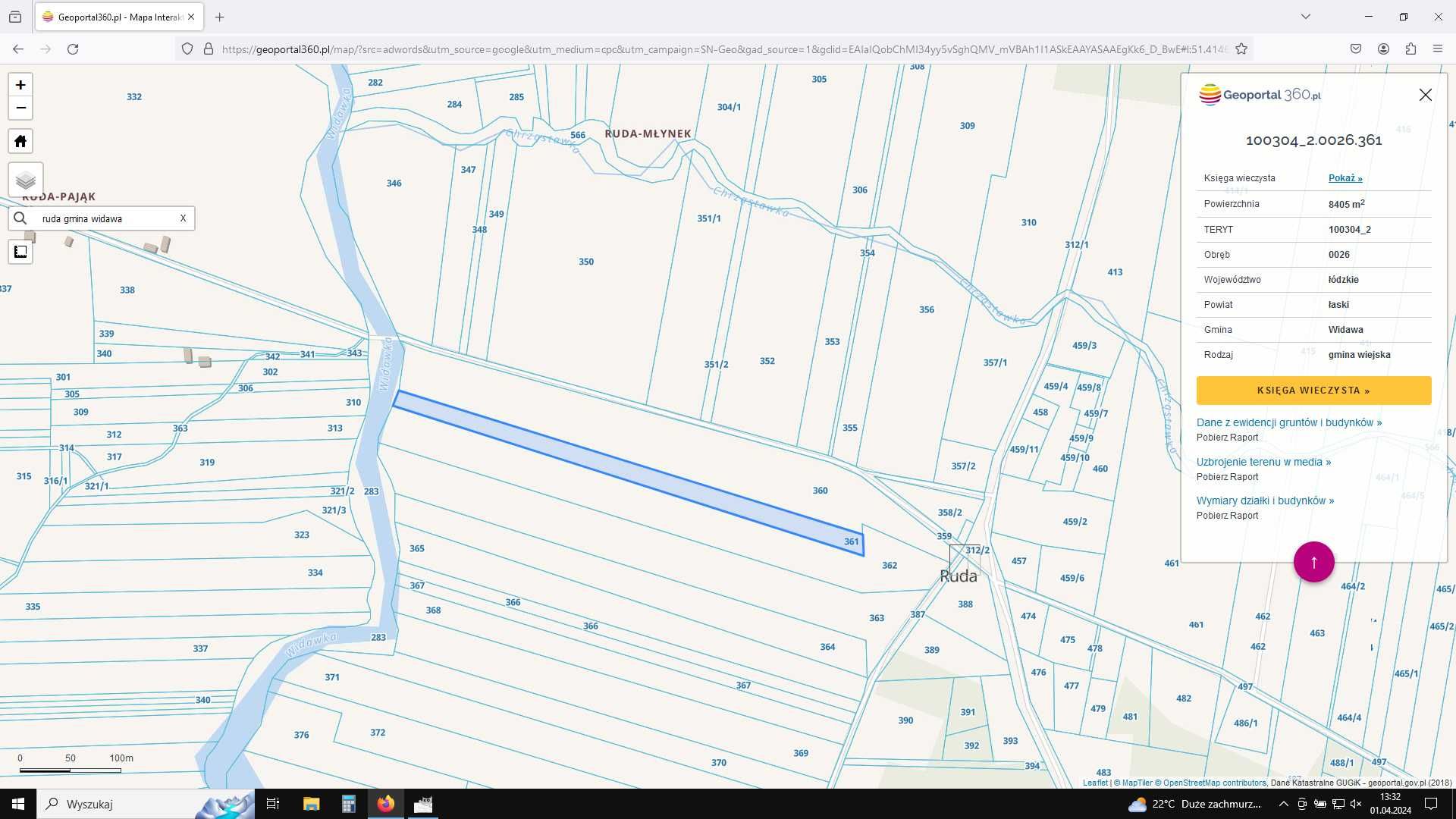Switch to the Geoportal360.pl Mapa tab
The height and width of the screenshot is (819, 1456).
[118, 17]
